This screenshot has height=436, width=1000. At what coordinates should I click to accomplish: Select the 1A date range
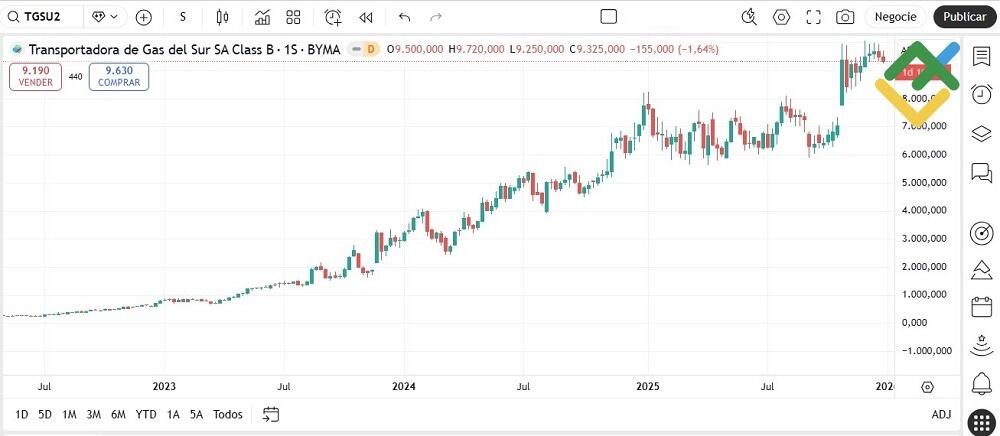(173, 414)
